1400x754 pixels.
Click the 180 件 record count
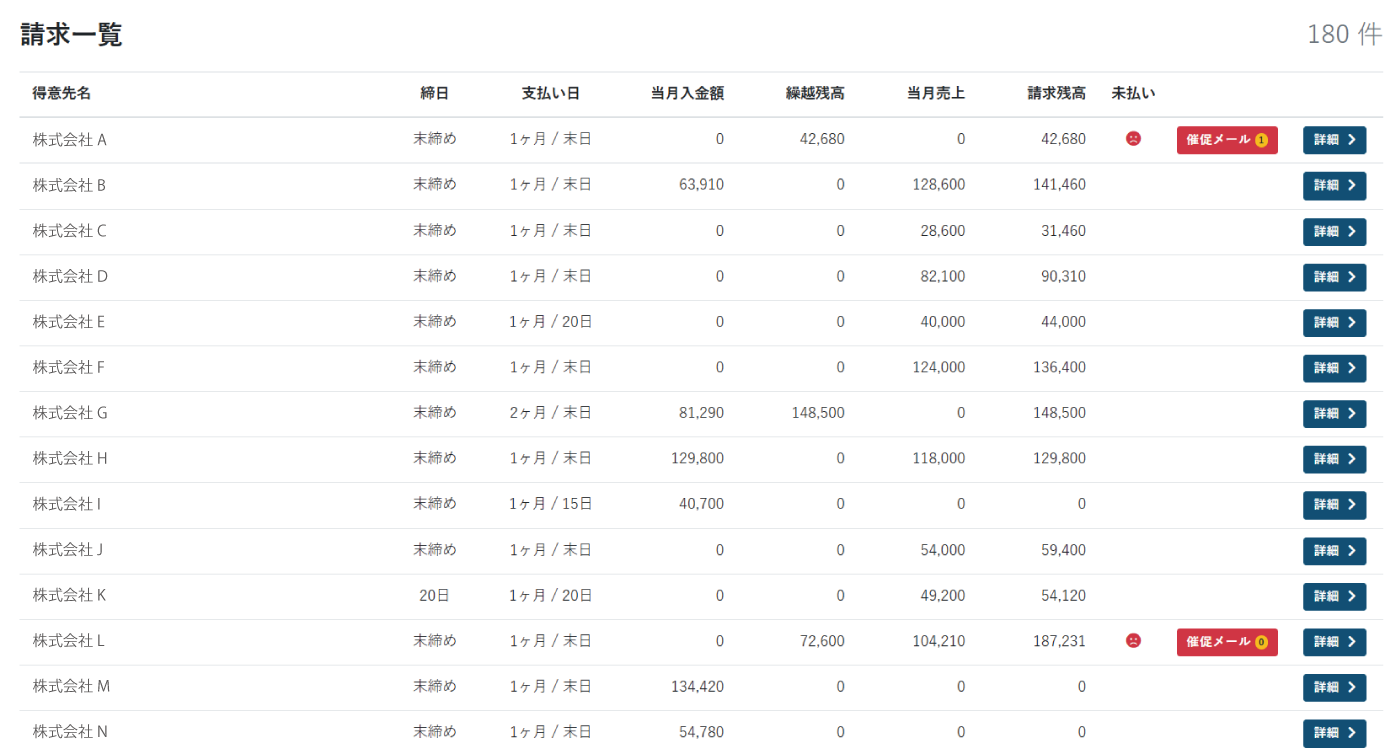point(1344,34)
